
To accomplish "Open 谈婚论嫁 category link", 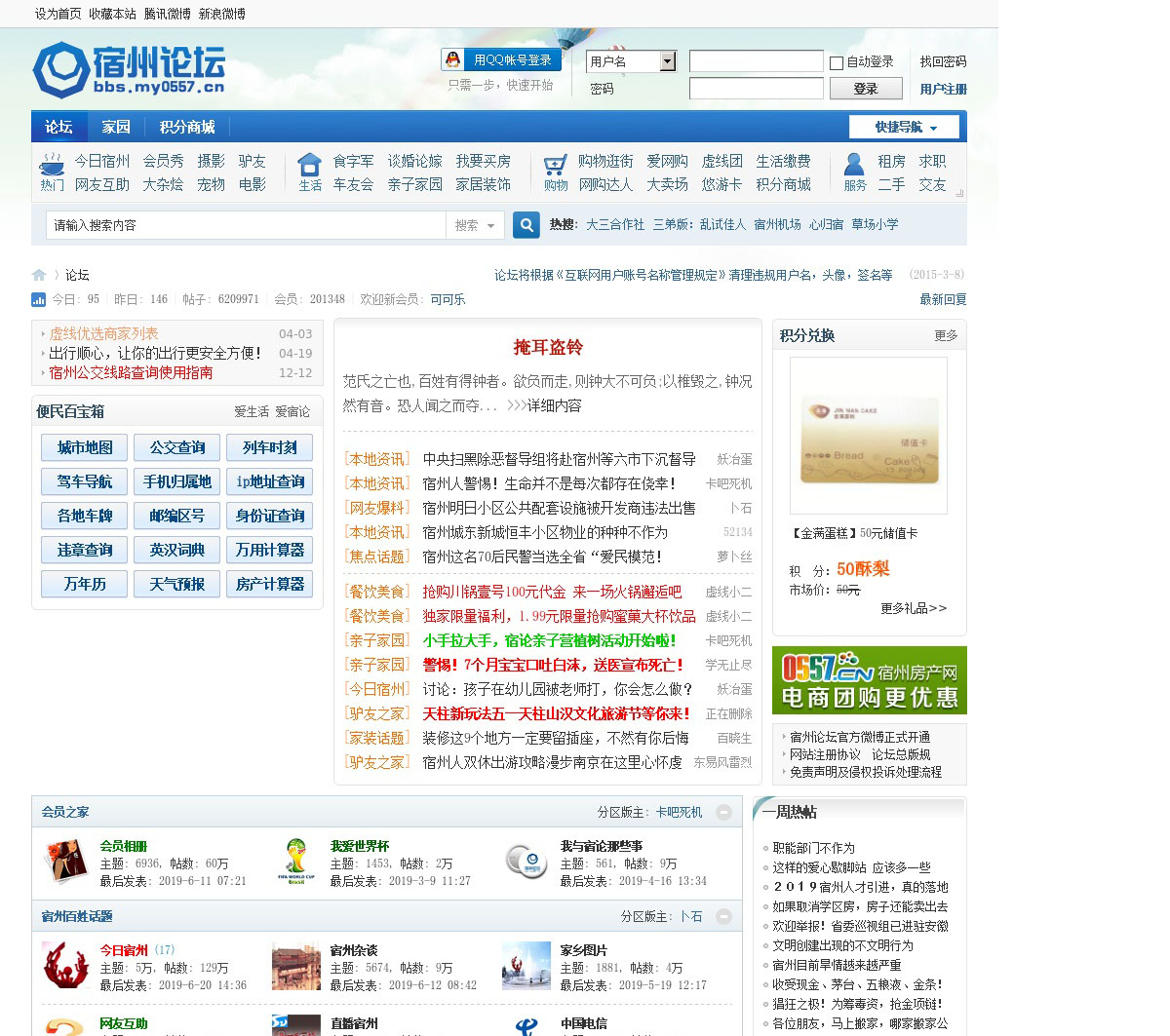I will 414,161.
